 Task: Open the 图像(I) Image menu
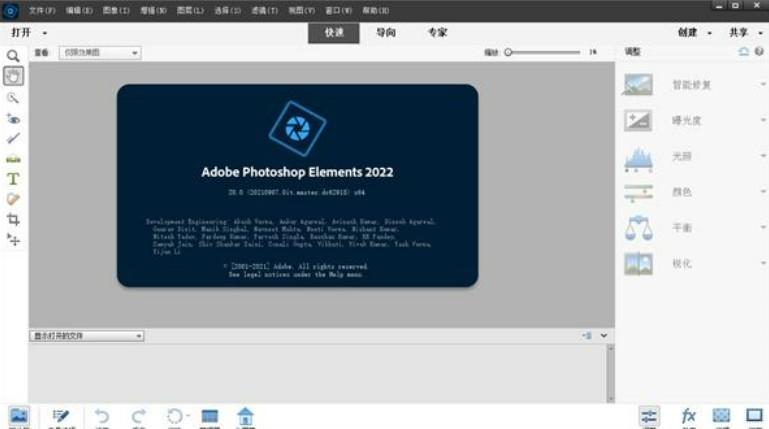(116, 10)
